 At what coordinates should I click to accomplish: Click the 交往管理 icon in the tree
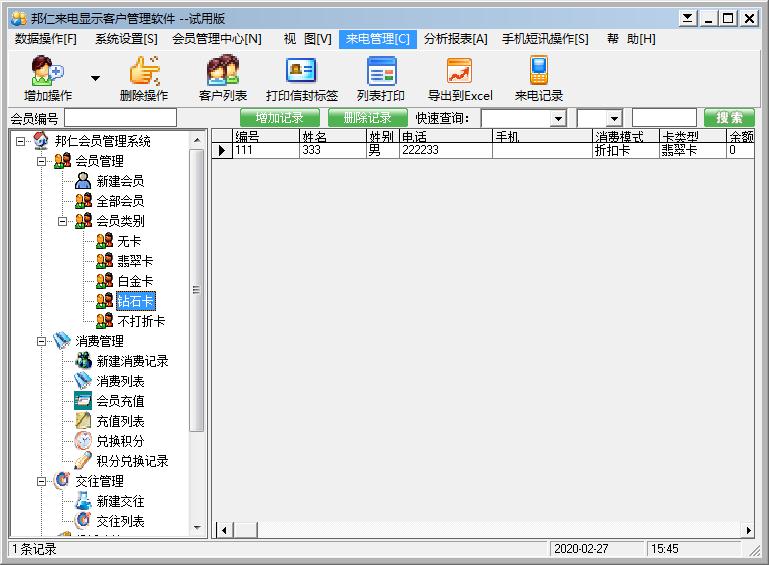(x=62, y=481)
